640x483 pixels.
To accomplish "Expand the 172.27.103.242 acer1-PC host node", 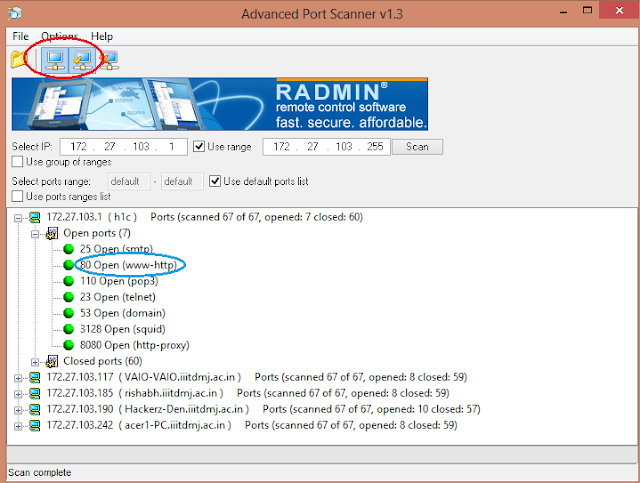I will click(x=18, y=427).
